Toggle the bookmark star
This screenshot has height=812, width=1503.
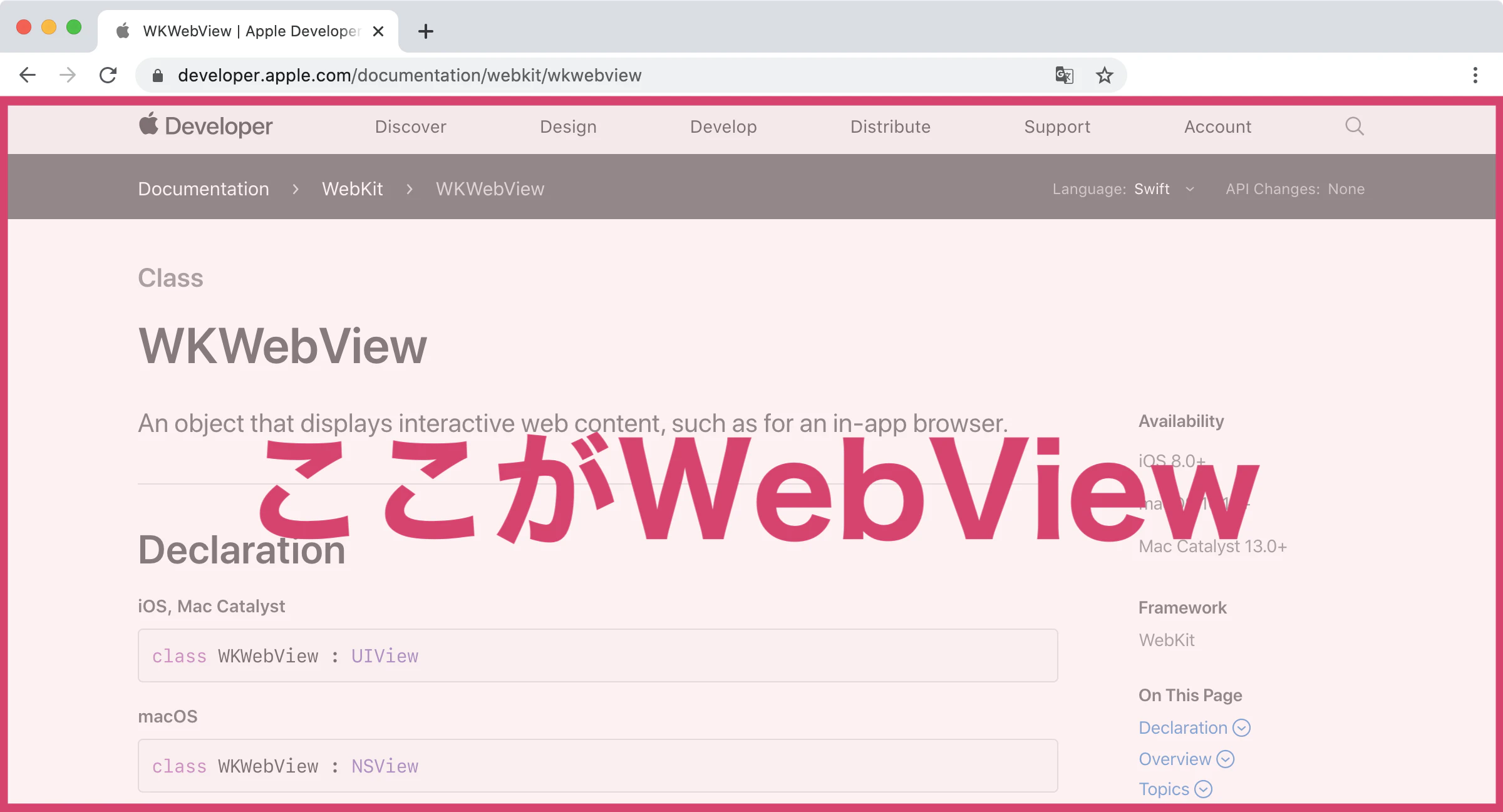click(x=1105, y=75)
